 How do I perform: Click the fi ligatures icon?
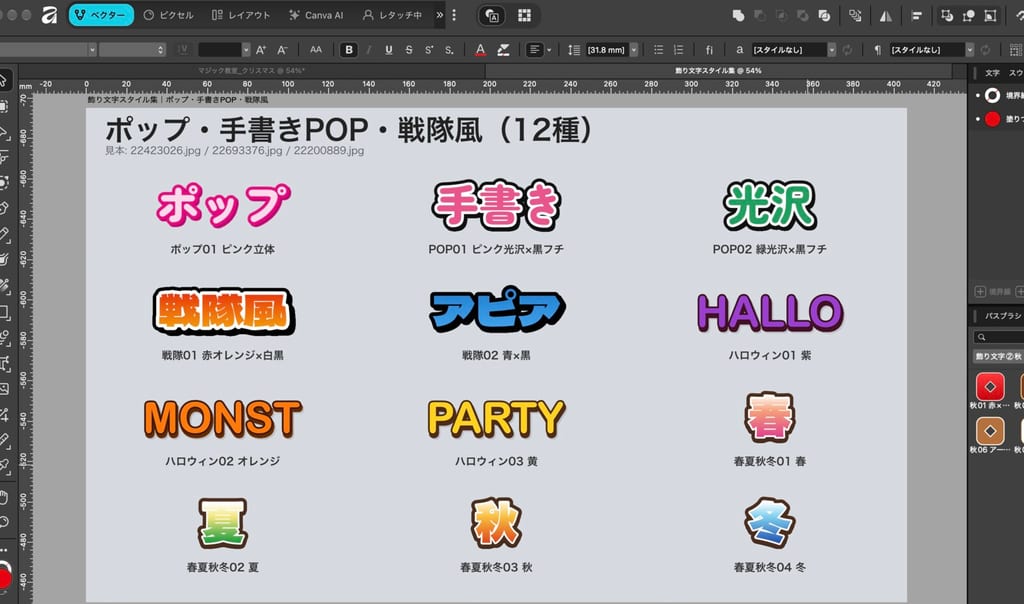[709, 50]
